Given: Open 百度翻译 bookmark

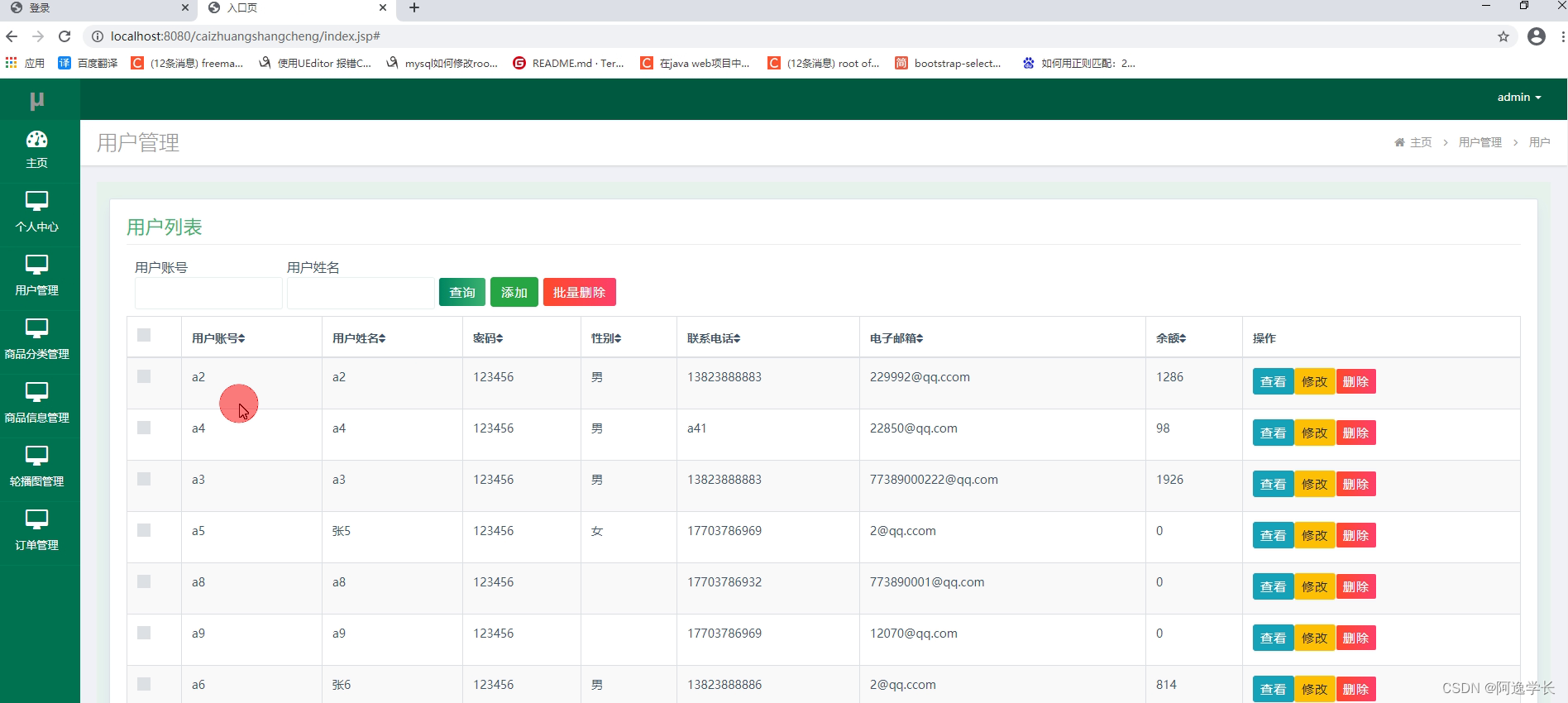Looking at the screenshot, I should (x=88, y=63).
